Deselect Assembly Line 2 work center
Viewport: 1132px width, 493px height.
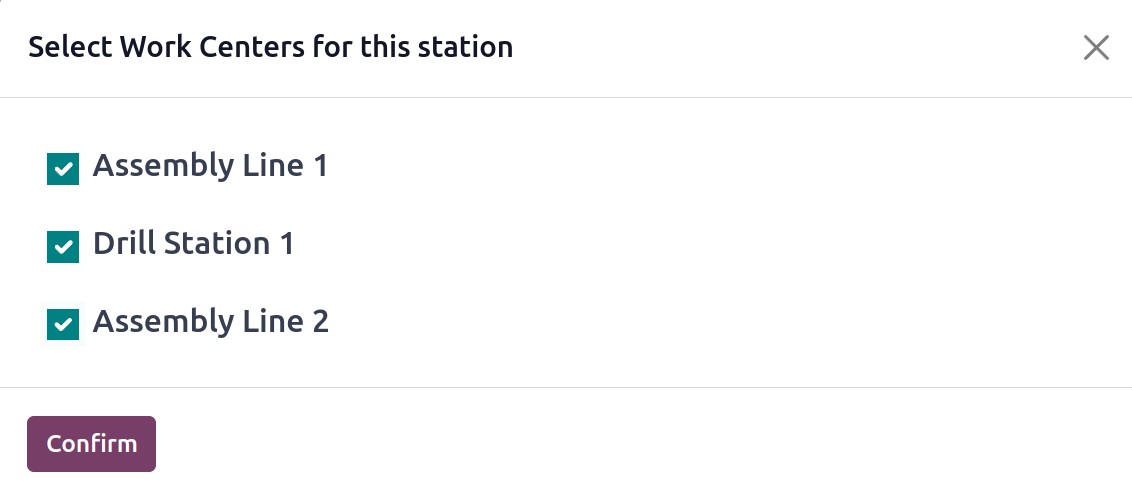click(63, 324)
